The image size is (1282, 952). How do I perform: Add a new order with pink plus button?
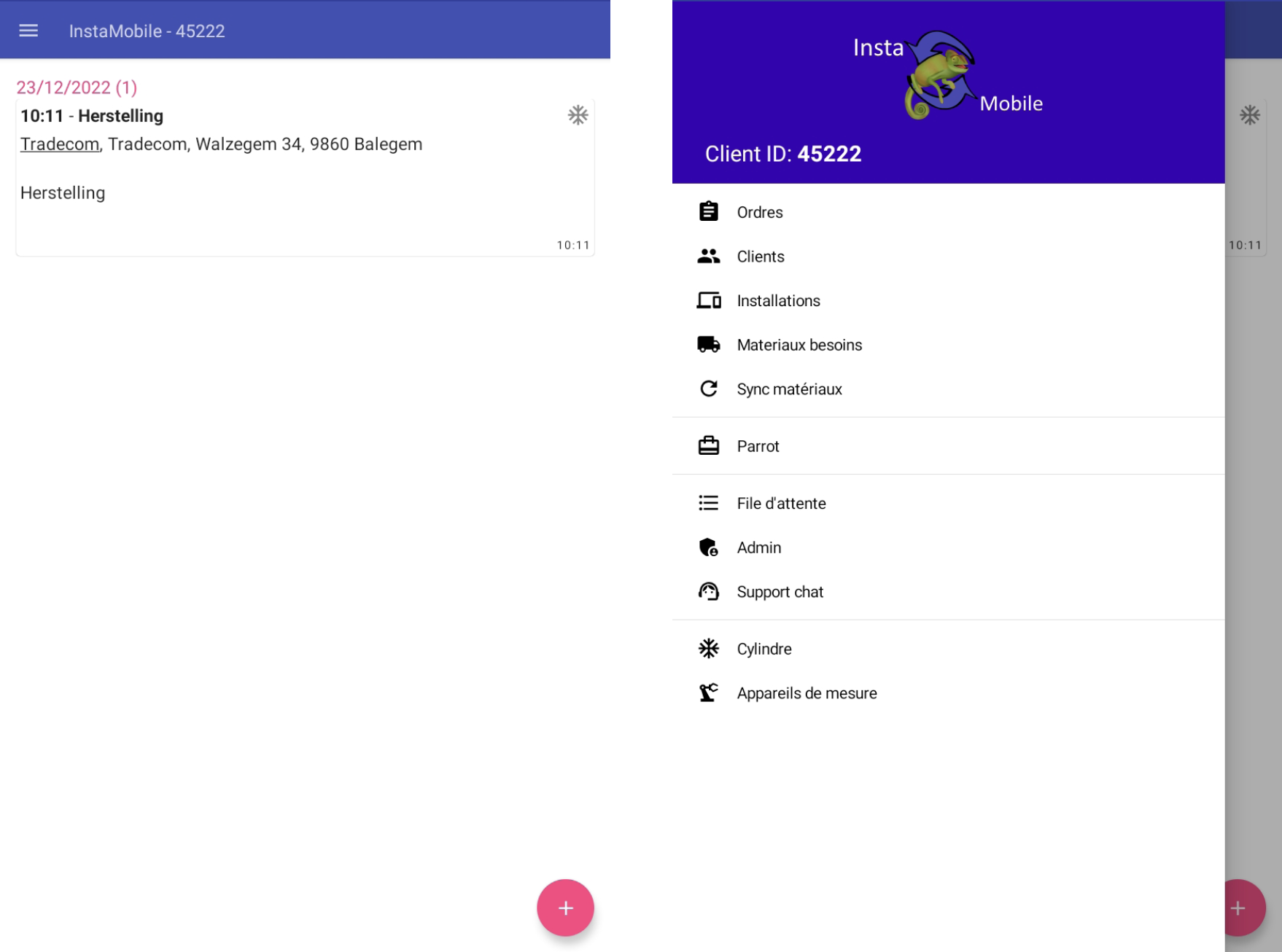point(565,908)
